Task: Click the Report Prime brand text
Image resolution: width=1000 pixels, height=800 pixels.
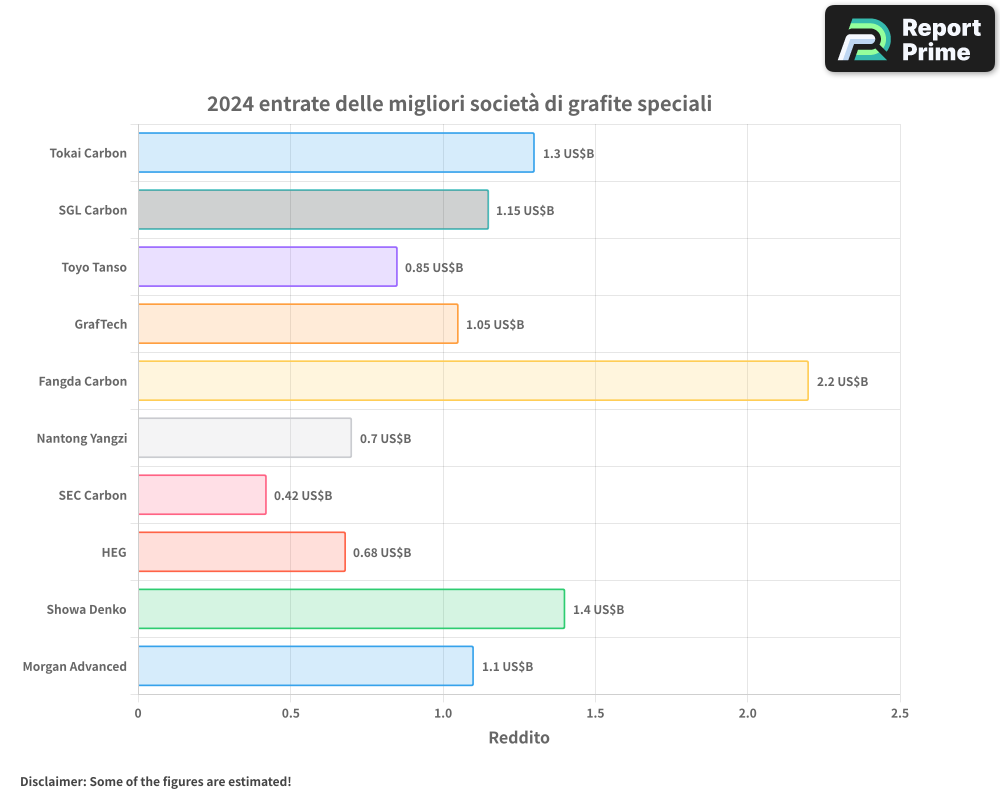Action: (x=940, y=40)
